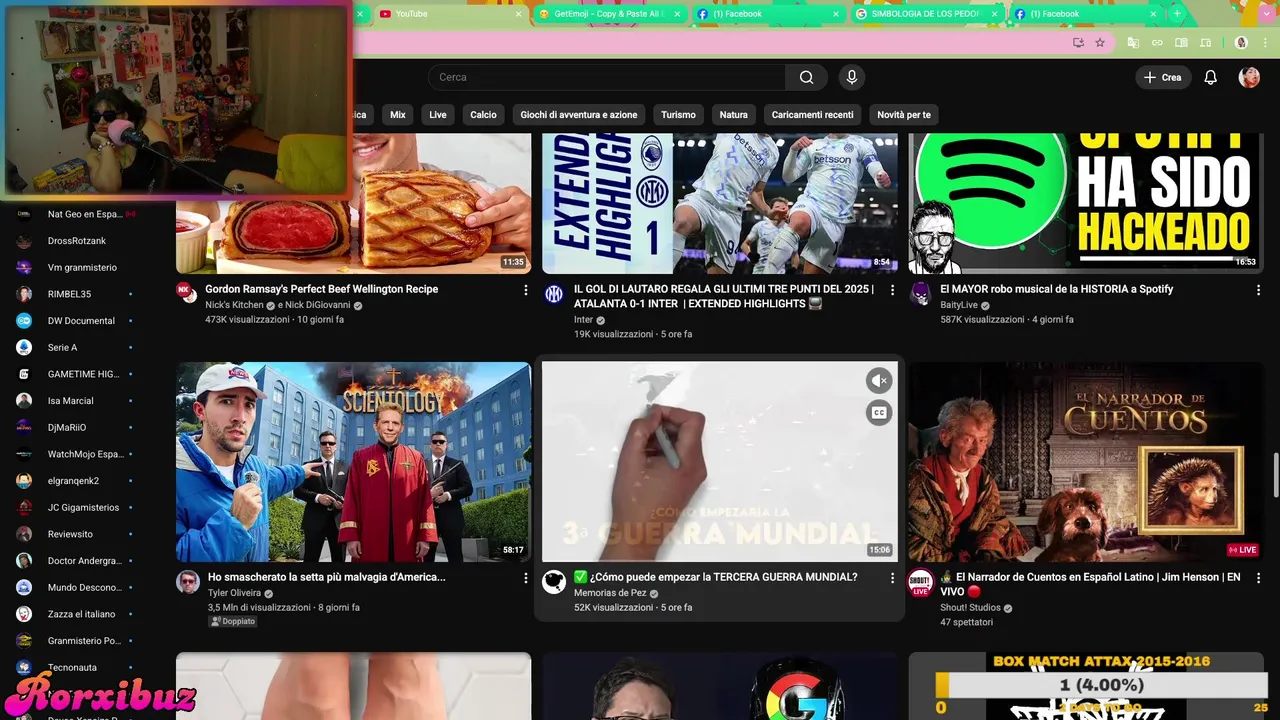Open options menu for Ho smascherato la setta video
1280x720 pixels.
526,578
